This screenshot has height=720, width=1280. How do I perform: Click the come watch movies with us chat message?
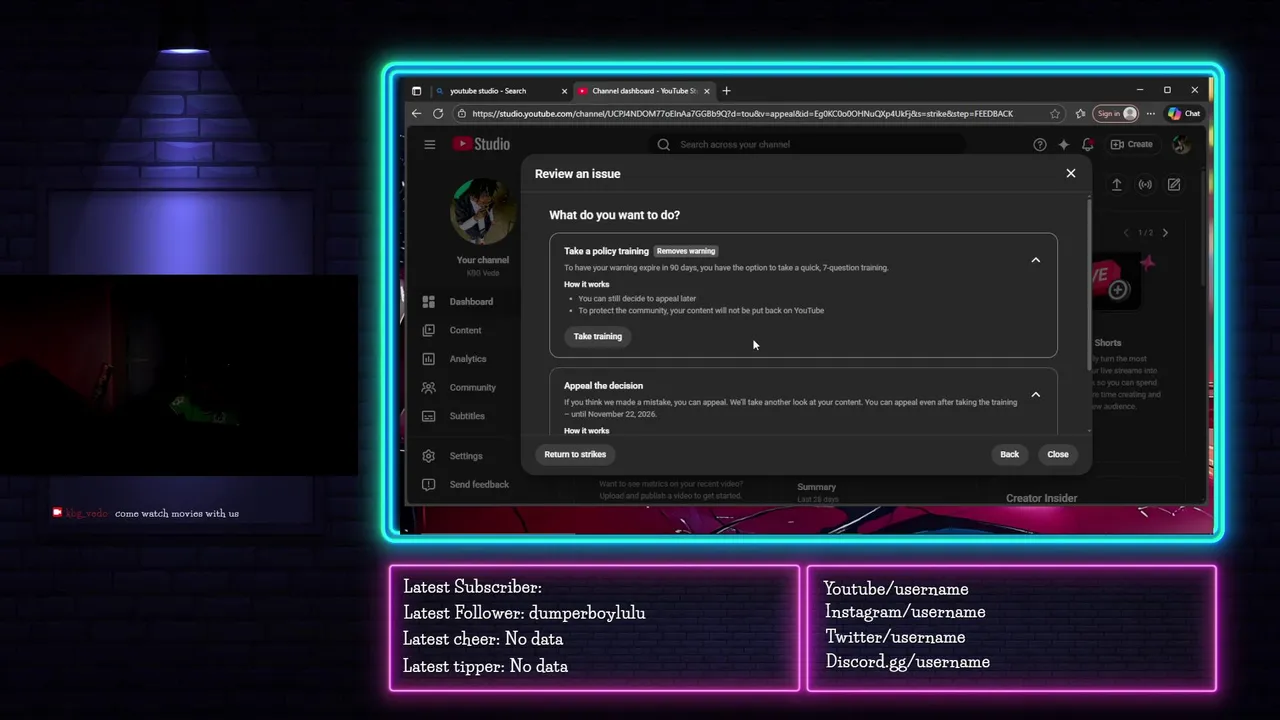click(177, 514)
